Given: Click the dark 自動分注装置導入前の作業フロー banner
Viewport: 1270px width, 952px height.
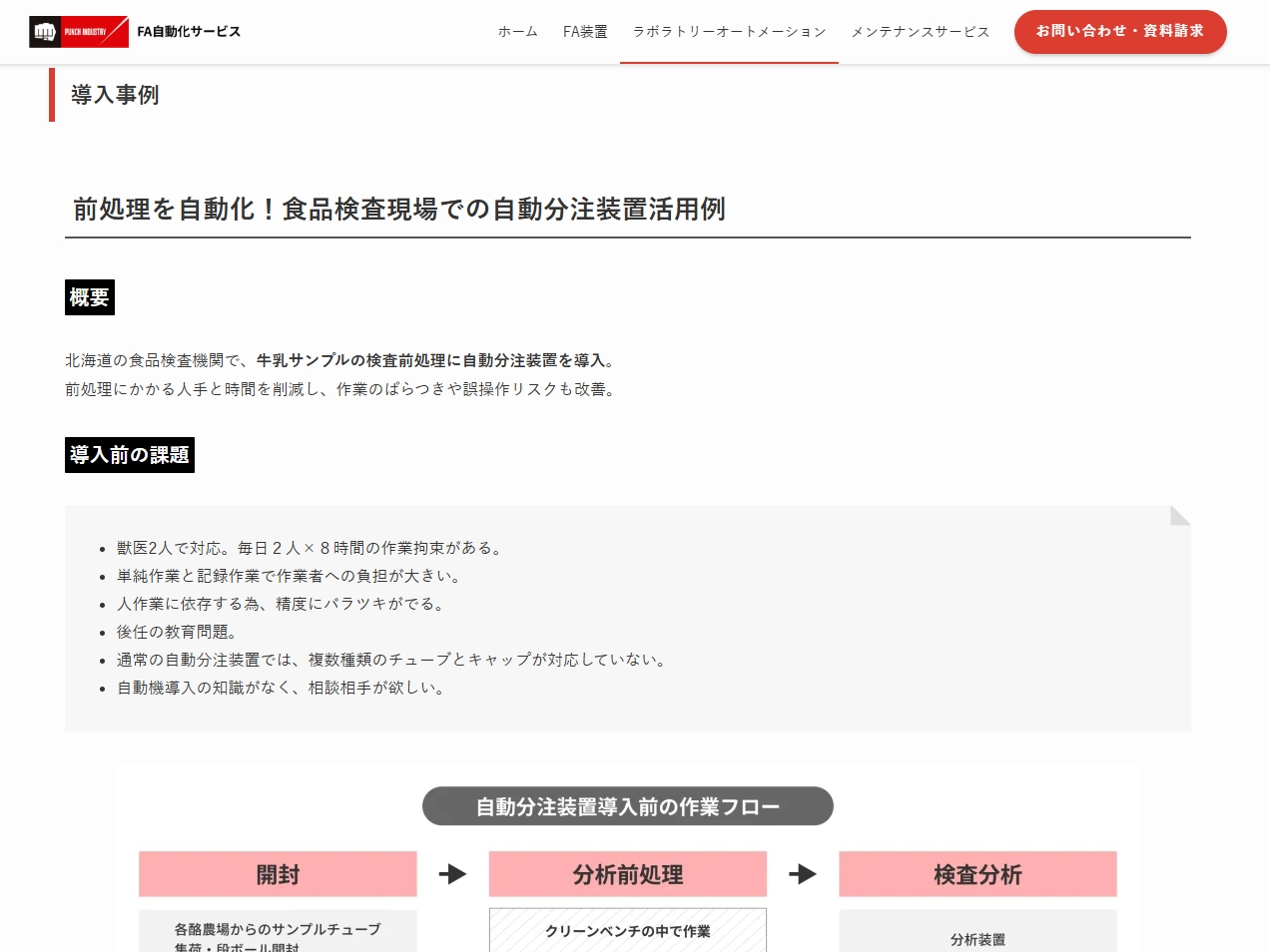Looking at the screenshot, I should (628, 806).
